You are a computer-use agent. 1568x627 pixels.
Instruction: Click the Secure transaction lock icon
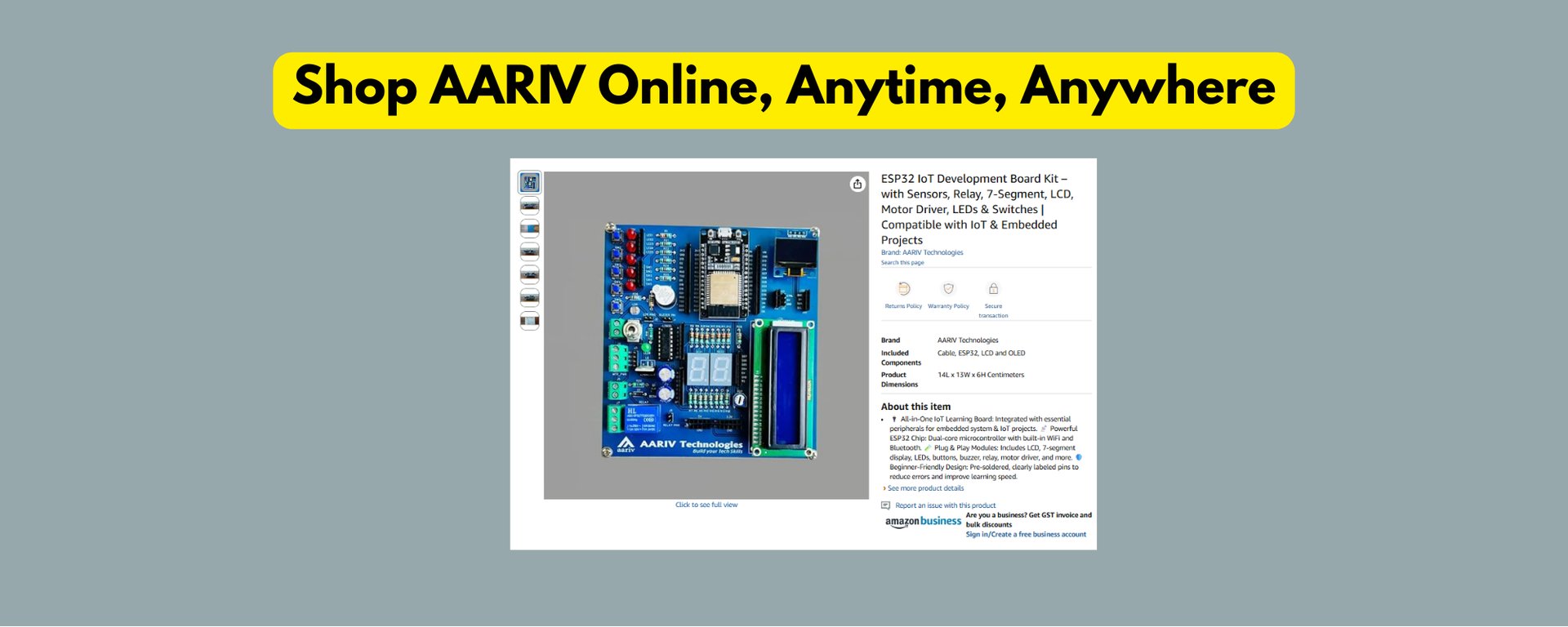click(x=993, y=289)
